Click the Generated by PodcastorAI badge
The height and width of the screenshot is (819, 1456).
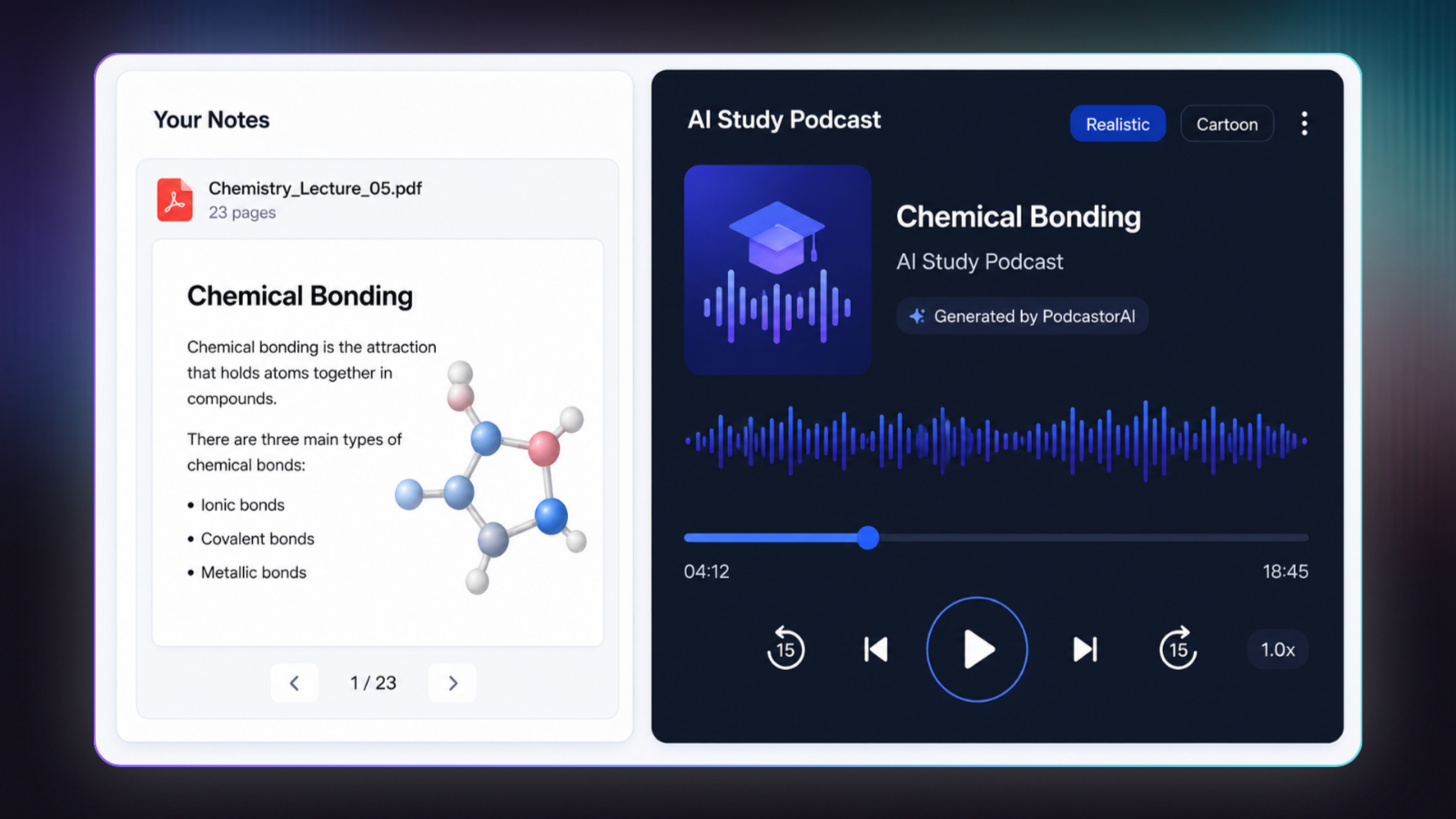(1022, 316)
